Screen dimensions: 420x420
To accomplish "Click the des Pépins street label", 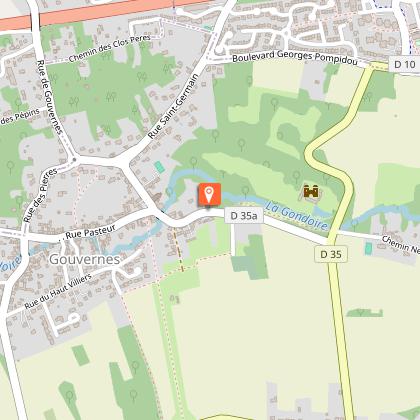I will click(20, 117).
